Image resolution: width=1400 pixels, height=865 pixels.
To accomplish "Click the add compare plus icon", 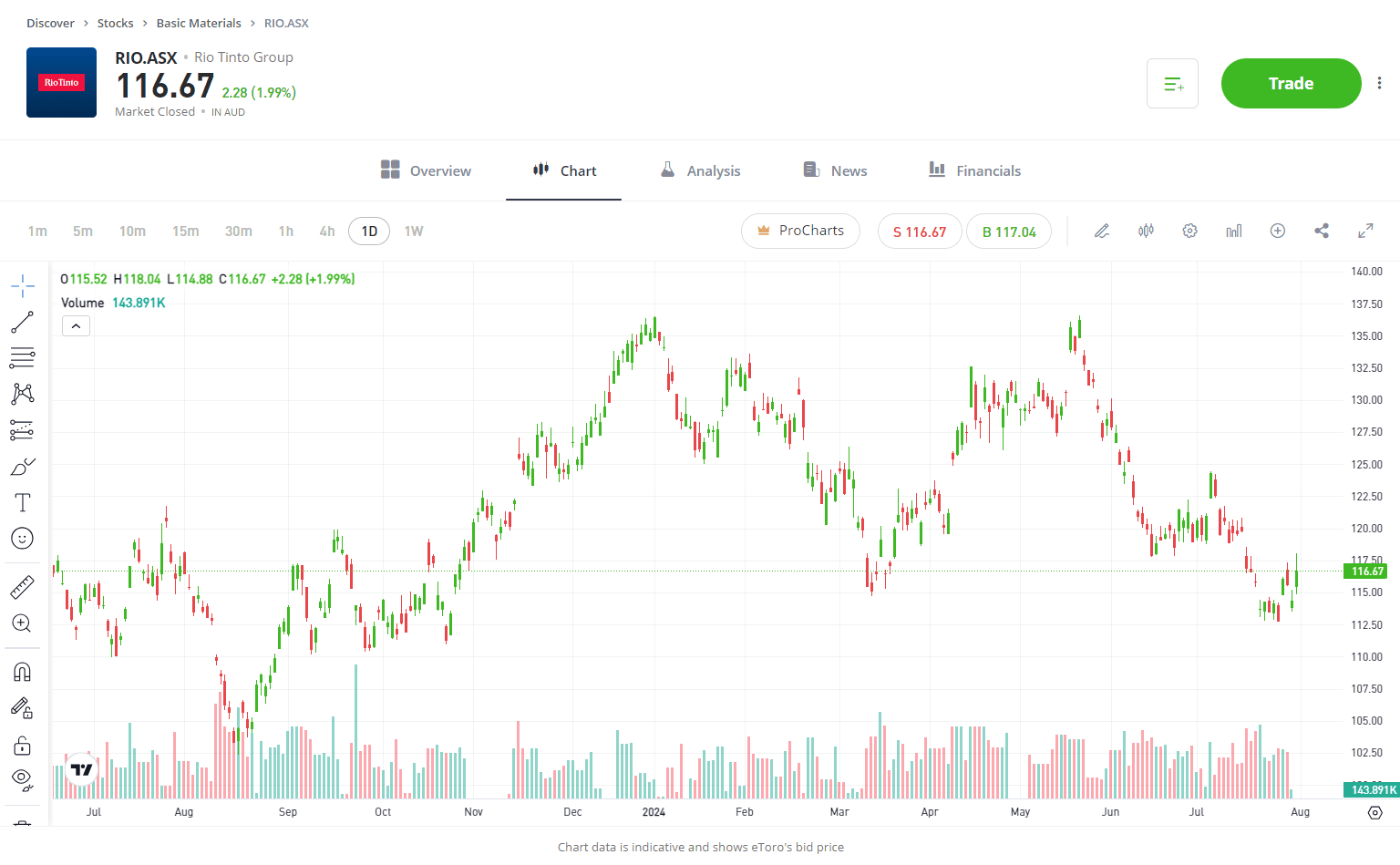I will click(x=1278, y=231).
